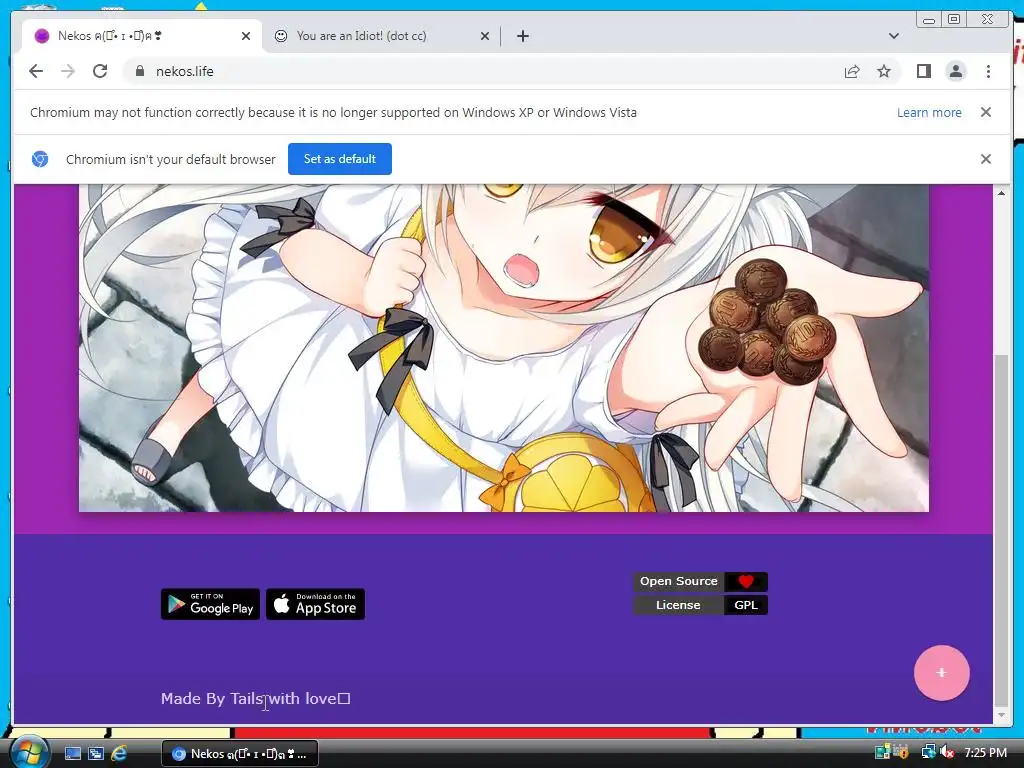Viewport: 1024px width, 768px height.
Task: Click the taskbar clock showing 7:25 PM
Action: pyautogui.click(x=985, y=753)
